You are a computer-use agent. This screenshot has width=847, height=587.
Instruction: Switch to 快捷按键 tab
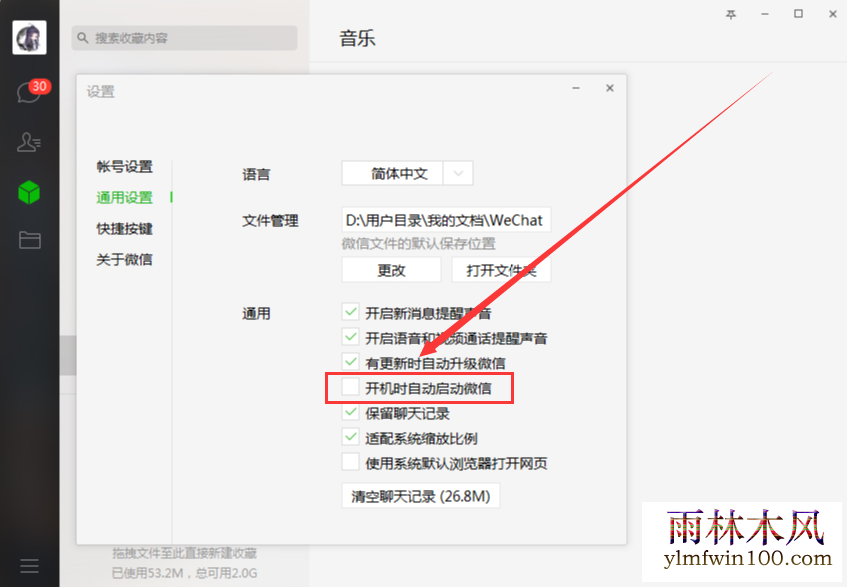(125, 228)
